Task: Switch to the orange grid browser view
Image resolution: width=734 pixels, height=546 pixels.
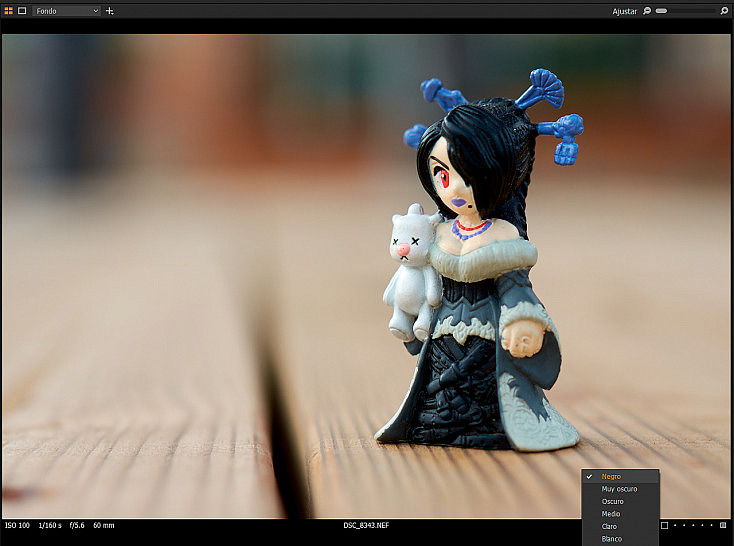Action: [8, 11]
